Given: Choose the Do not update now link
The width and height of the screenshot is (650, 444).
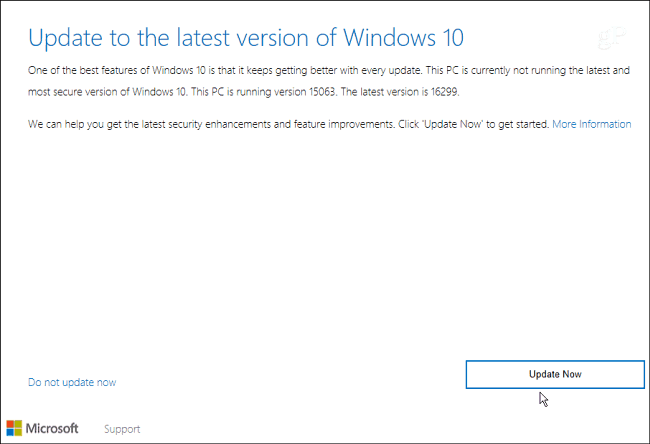Looking at the screenshot, I should [x=72, y=382].
